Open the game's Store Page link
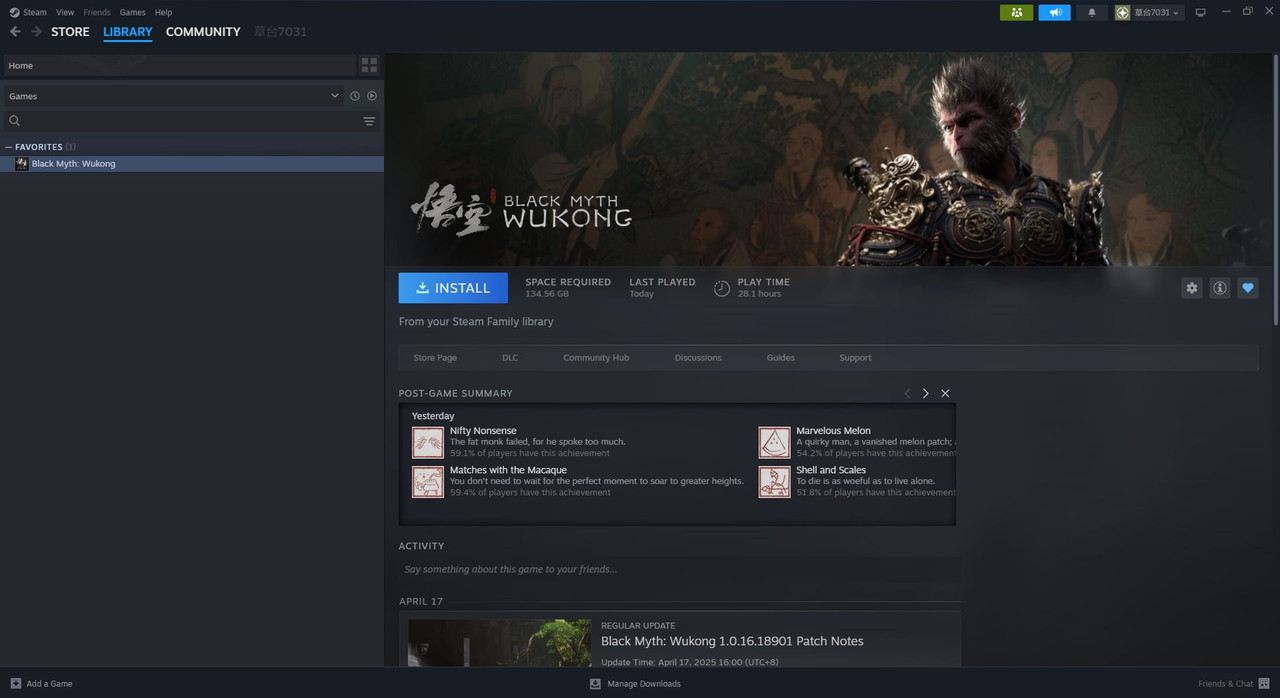Image resolution: width=1280 pixels, height=698 pixels. click(x=435, y=358)
